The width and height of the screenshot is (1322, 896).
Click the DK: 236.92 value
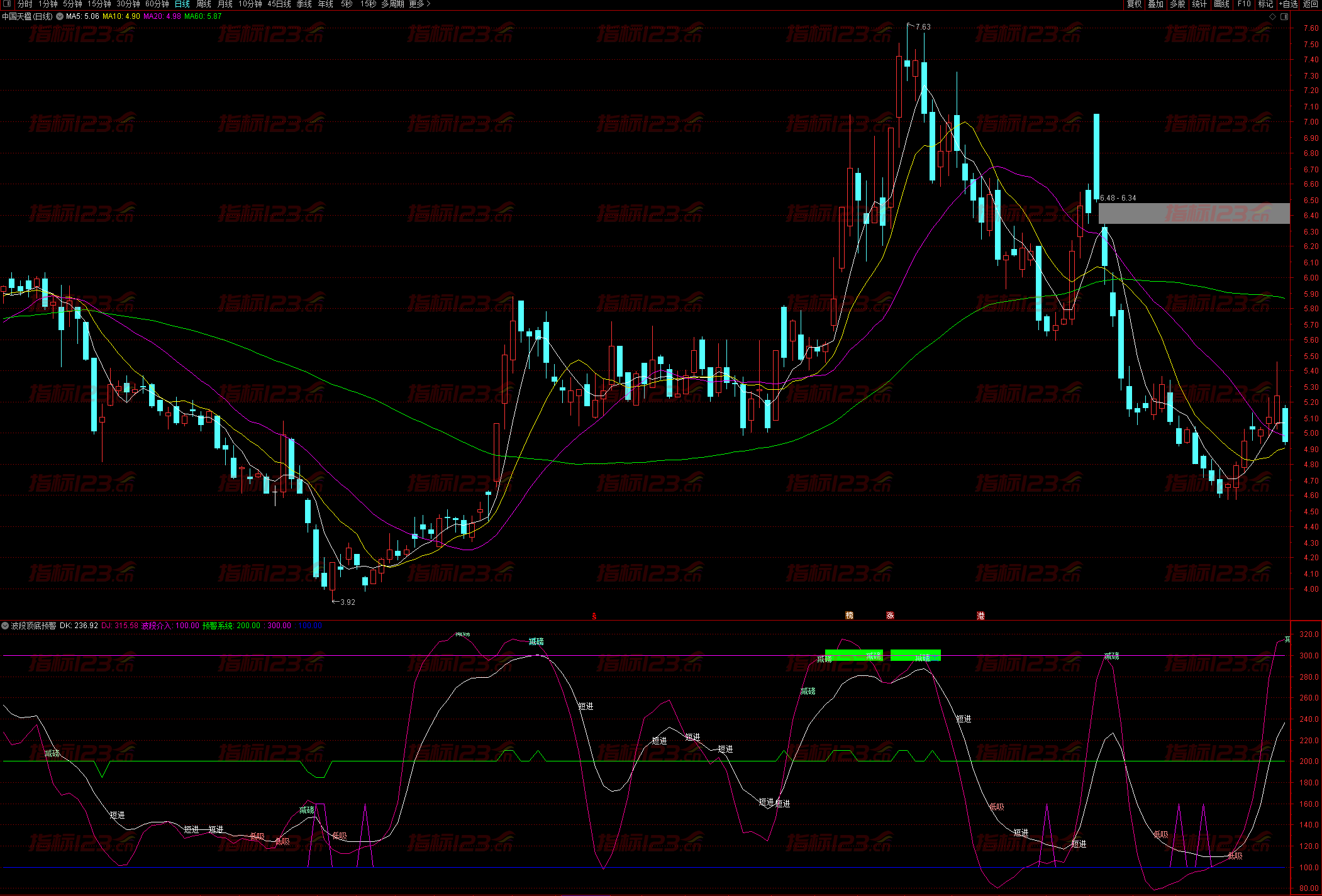pos(79,626)
